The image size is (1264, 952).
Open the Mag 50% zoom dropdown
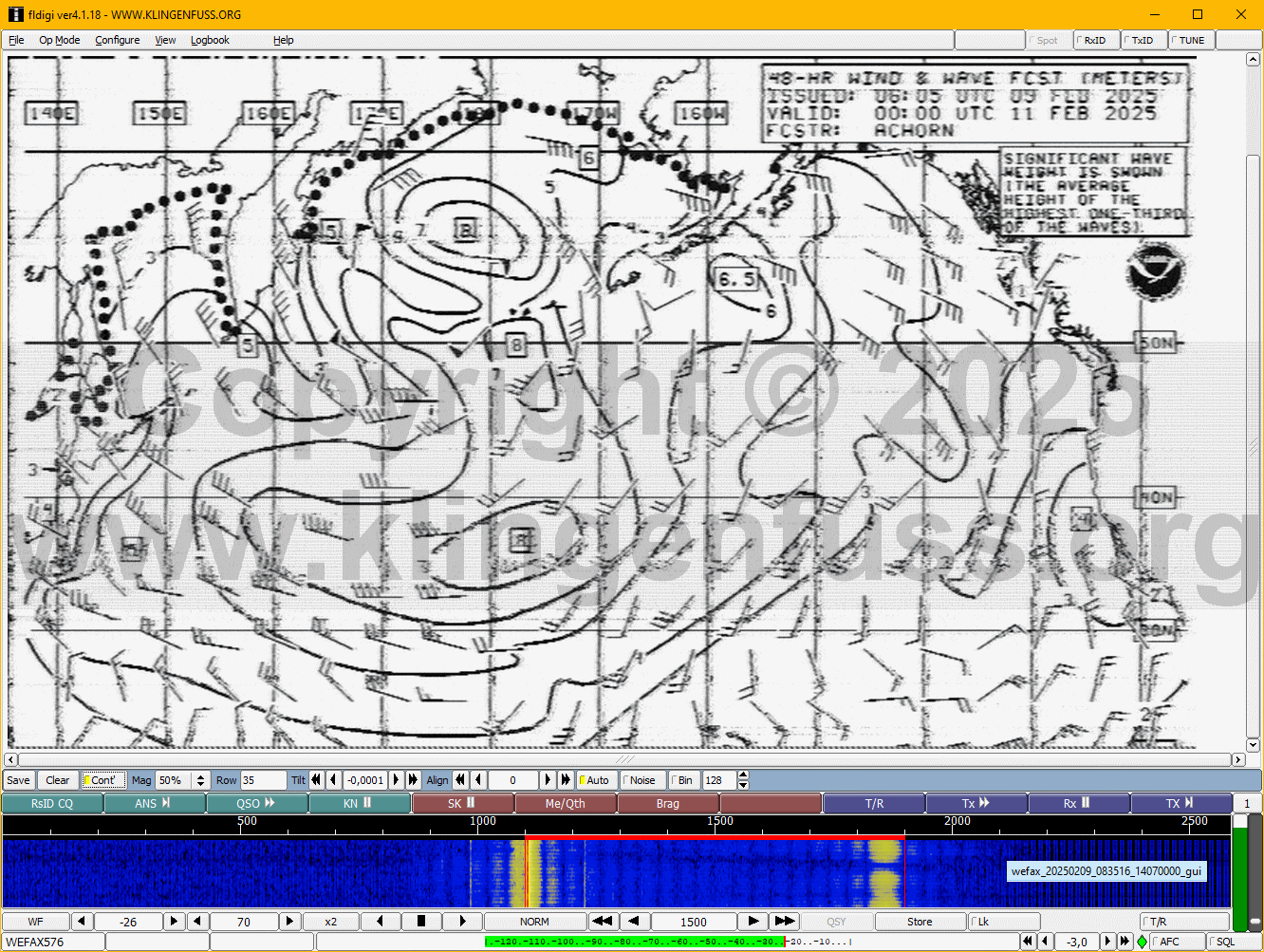tap(200, 780)
